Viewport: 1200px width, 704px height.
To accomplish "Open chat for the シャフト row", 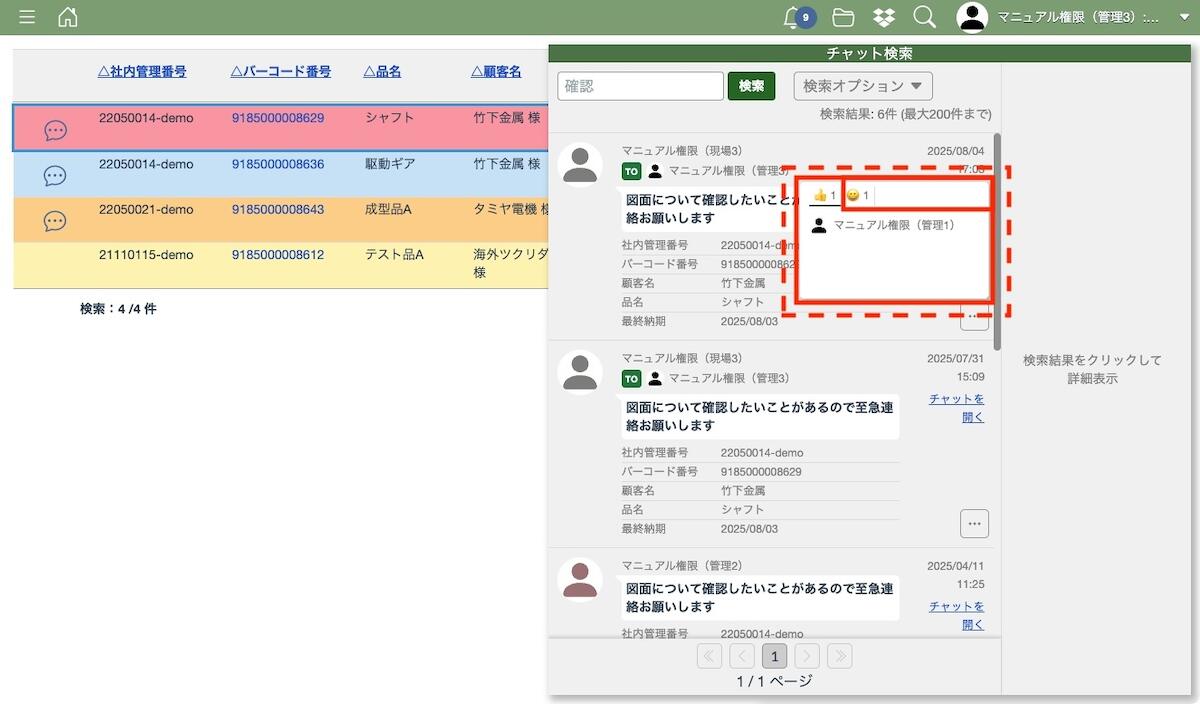I will click(56, 130).
